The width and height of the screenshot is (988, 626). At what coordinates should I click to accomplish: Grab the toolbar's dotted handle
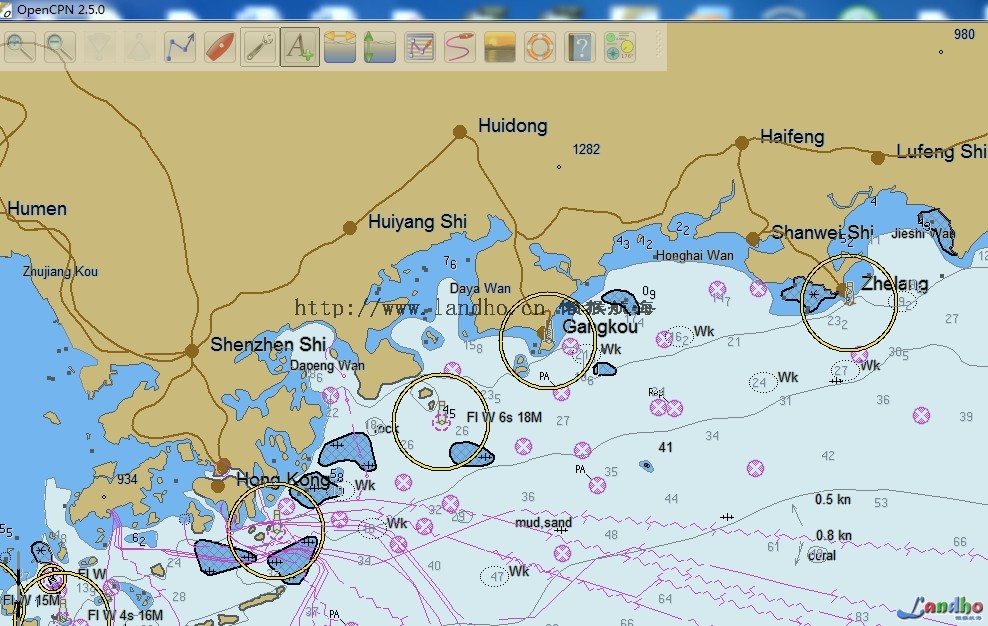click(x=658, y=45)
